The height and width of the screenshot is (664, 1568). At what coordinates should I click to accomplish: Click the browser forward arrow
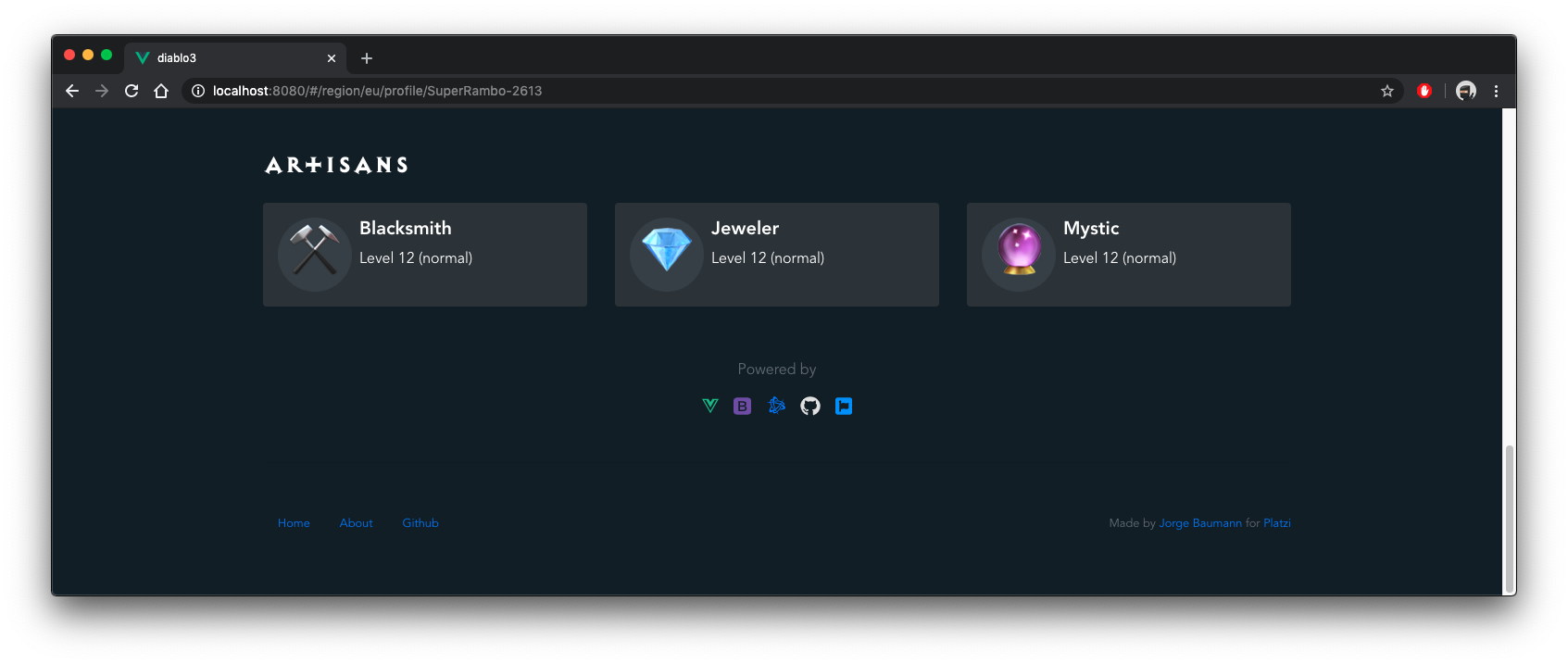click(102, 91)
